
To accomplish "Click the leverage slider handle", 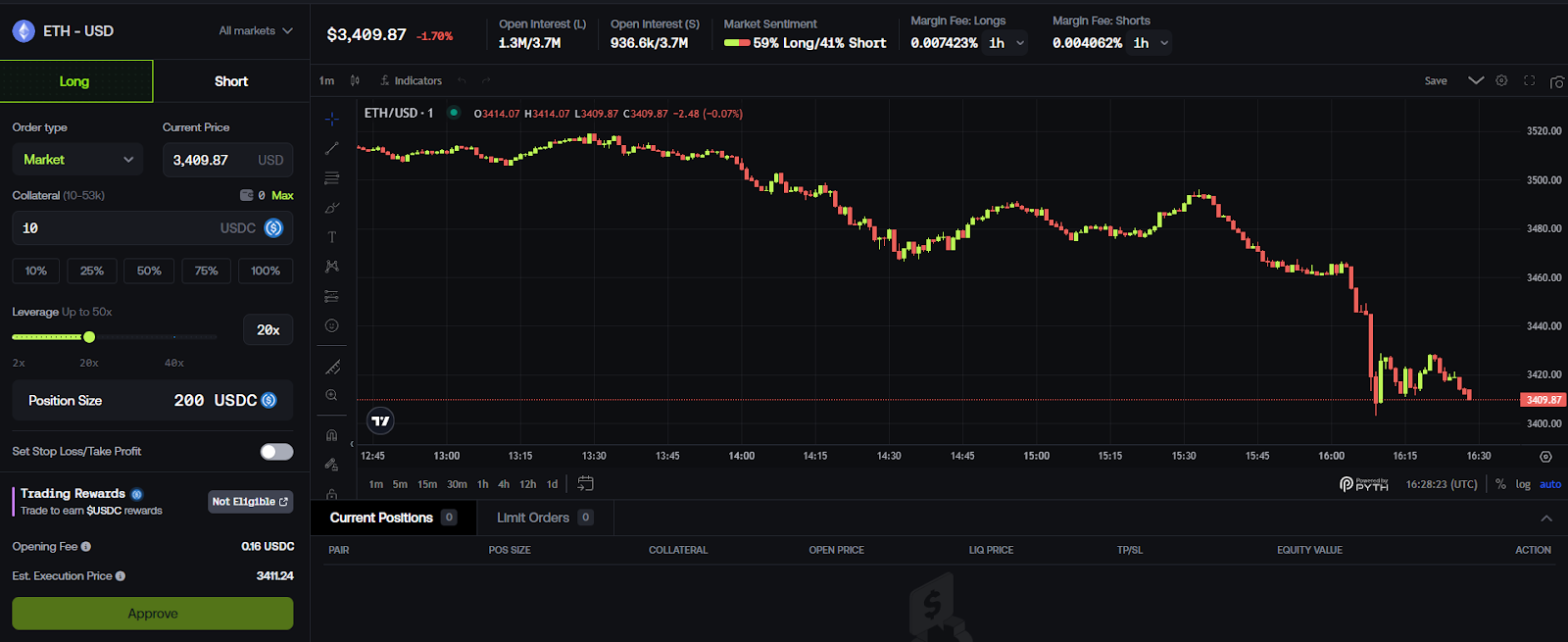I will 89,337.
